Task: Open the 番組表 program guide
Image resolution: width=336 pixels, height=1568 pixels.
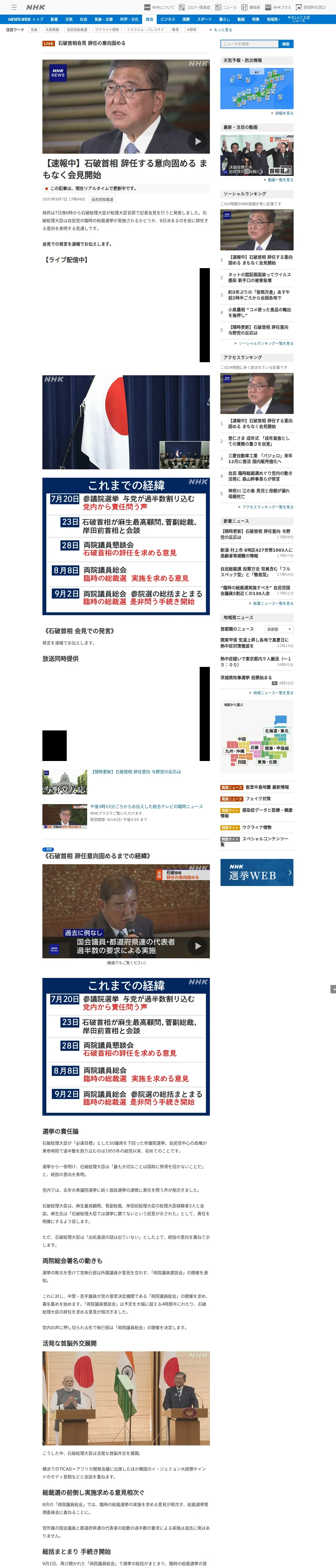Action: [x=251, y=7]
